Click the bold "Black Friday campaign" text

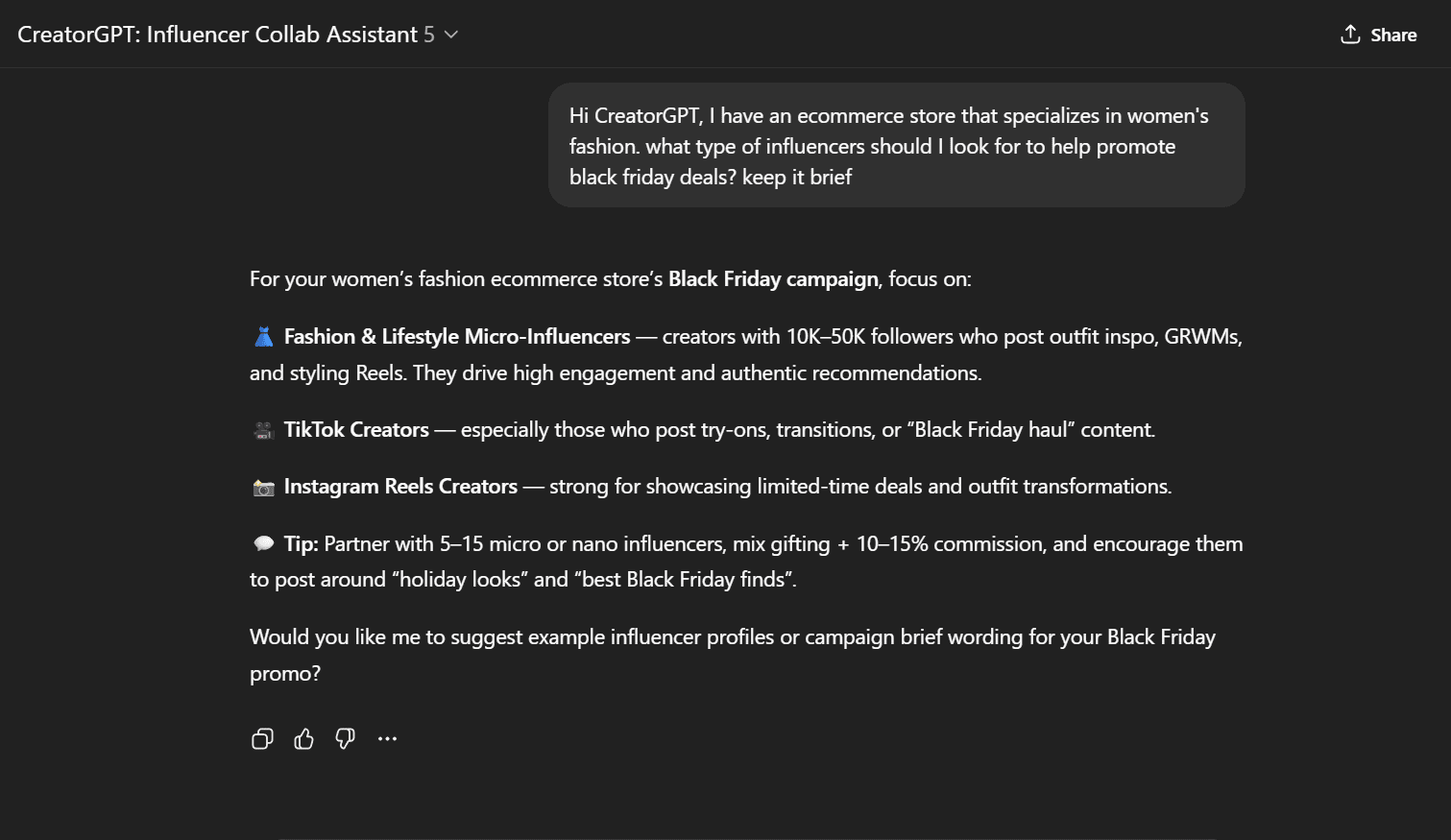(773, 279)
